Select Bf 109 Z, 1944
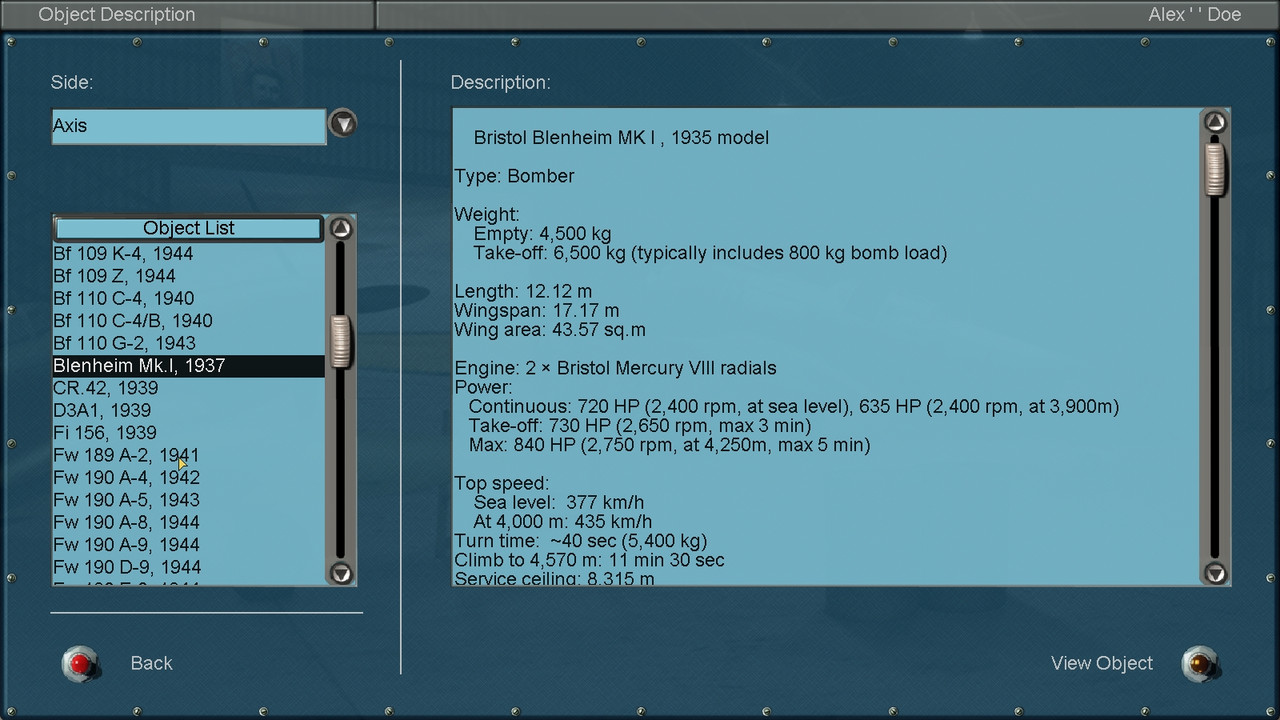 tap(189, 276)
